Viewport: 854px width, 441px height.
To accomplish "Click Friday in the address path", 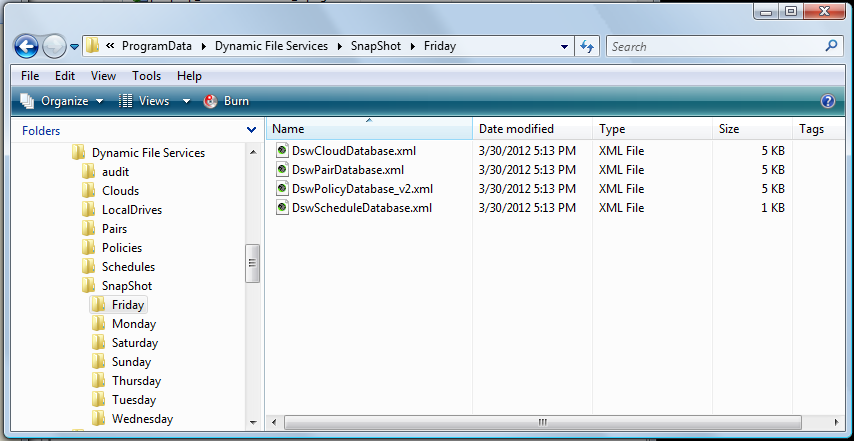I will [x=440, y=46].
